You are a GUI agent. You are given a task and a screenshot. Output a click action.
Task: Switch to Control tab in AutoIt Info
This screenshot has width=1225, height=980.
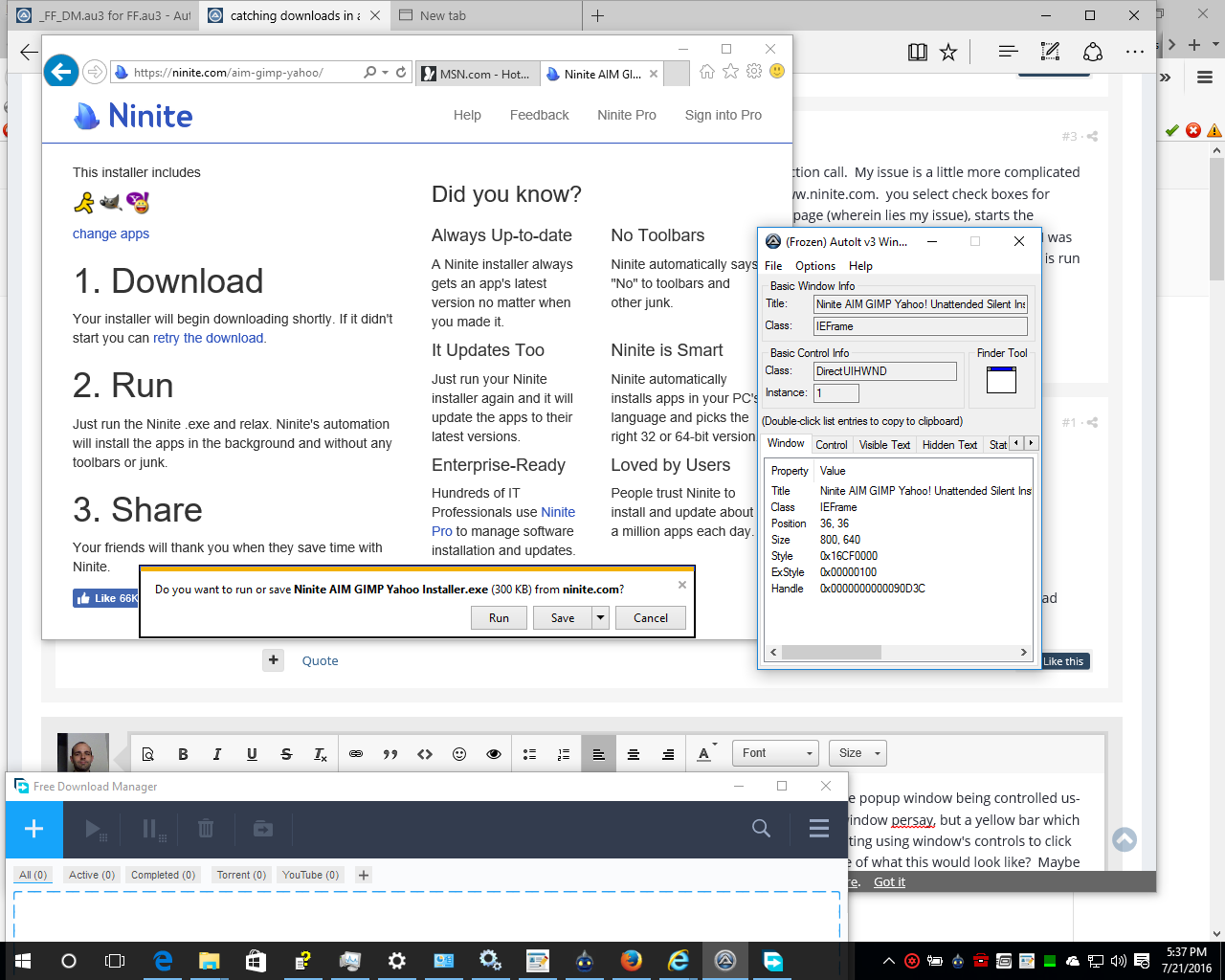[x=831, y=444]
